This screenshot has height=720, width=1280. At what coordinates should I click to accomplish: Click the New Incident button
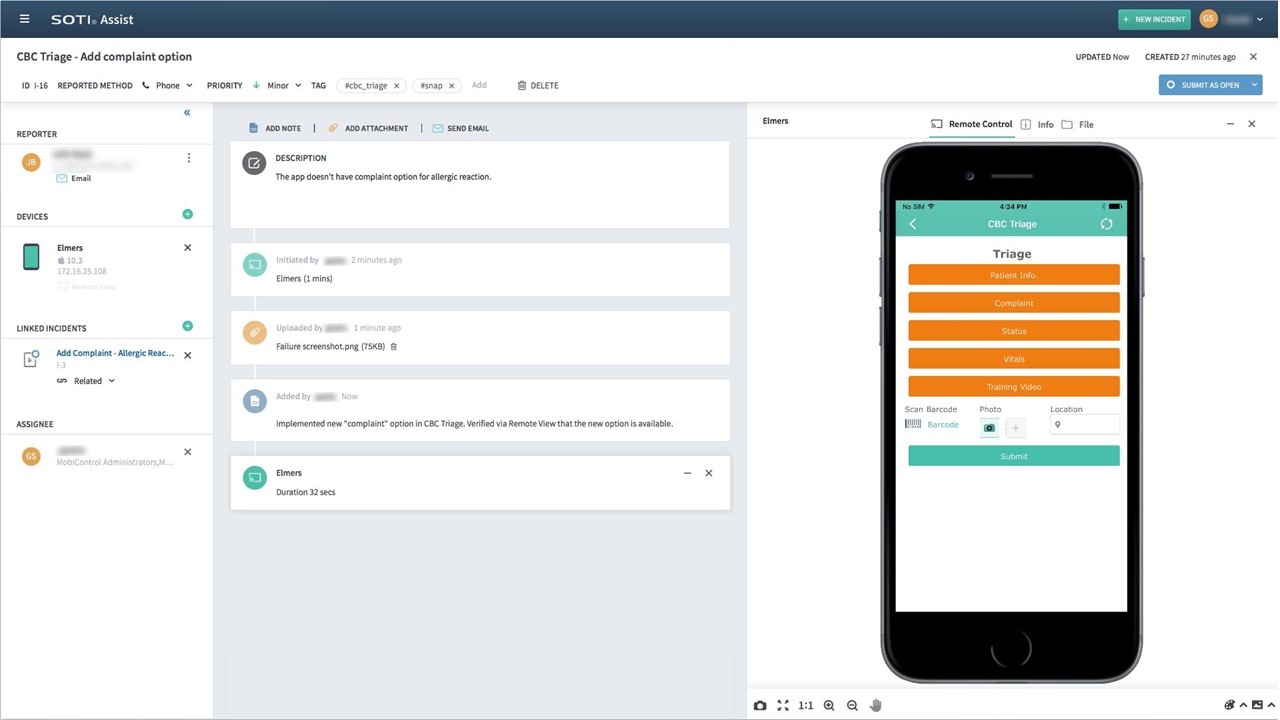[1153, 19]
